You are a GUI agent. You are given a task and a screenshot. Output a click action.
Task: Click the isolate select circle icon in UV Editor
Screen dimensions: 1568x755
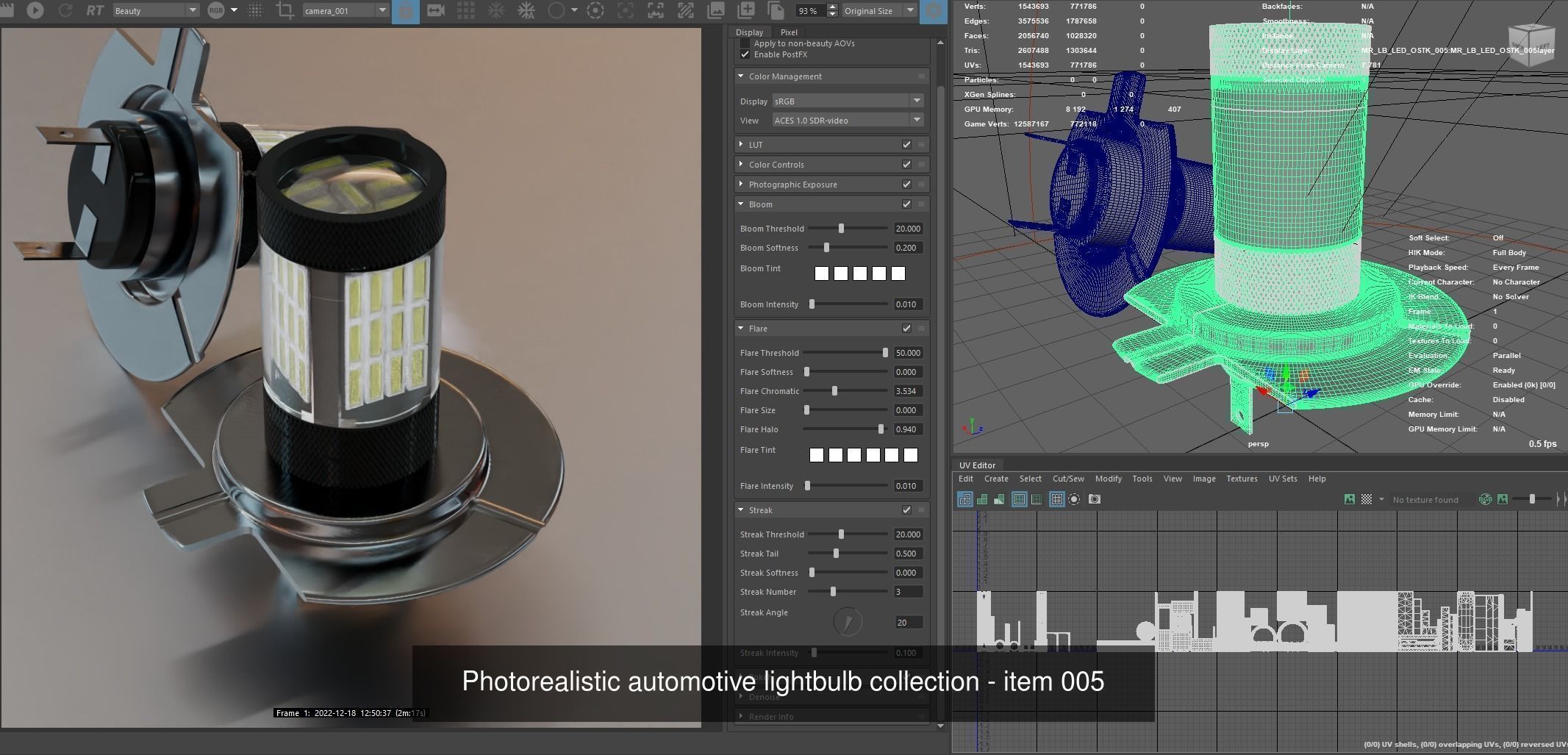pos(1074,499)
